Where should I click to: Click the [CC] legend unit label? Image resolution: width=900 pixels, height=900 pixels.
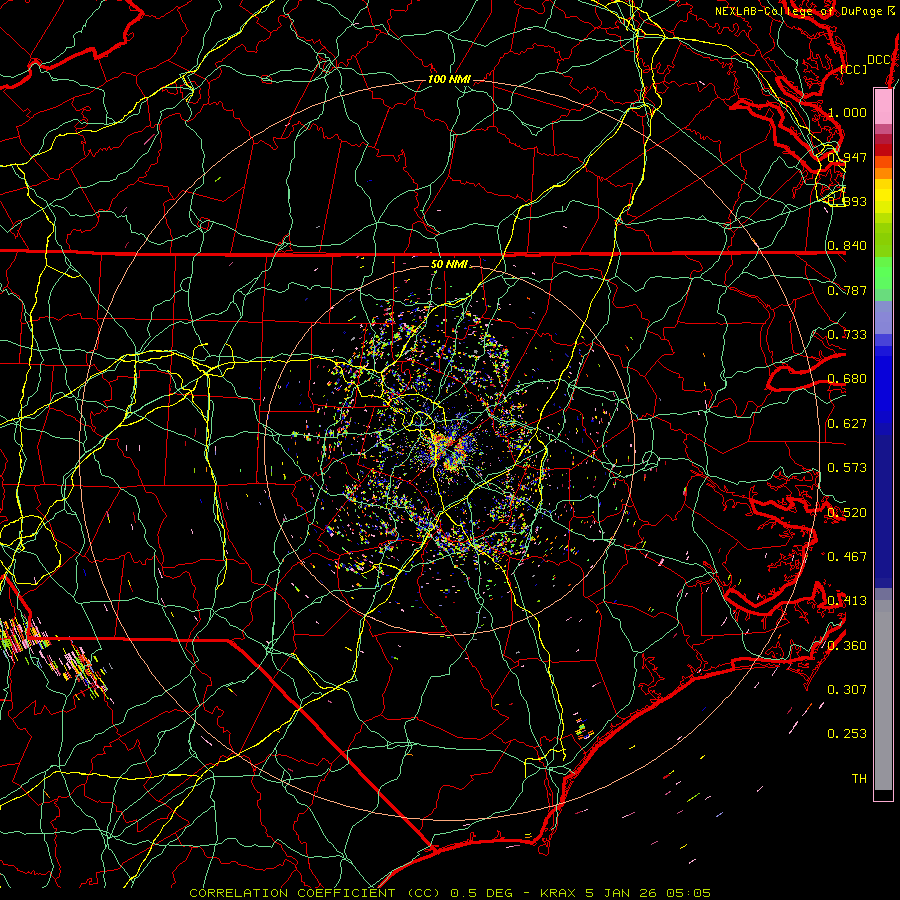(854, 69)
